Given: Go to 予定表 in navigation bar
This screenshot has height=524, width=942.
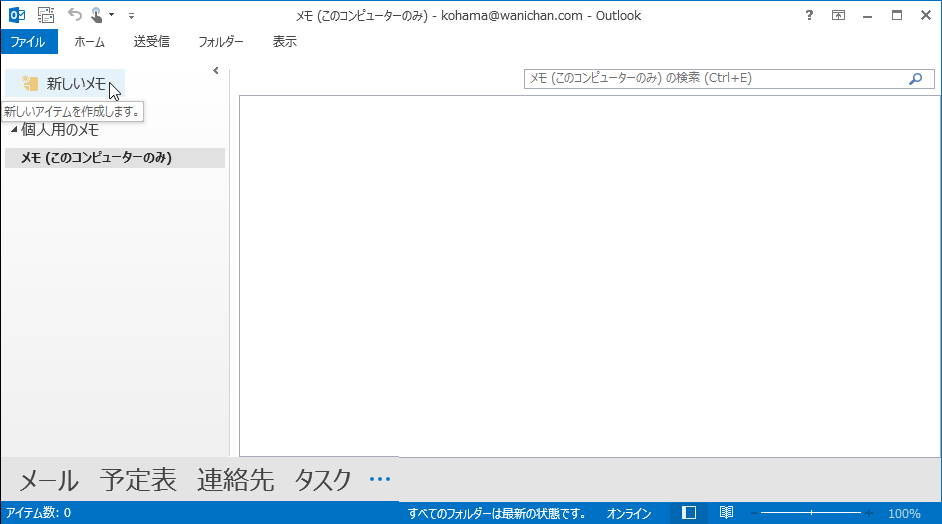Looking at the screenshot, I should pos(138,480).
